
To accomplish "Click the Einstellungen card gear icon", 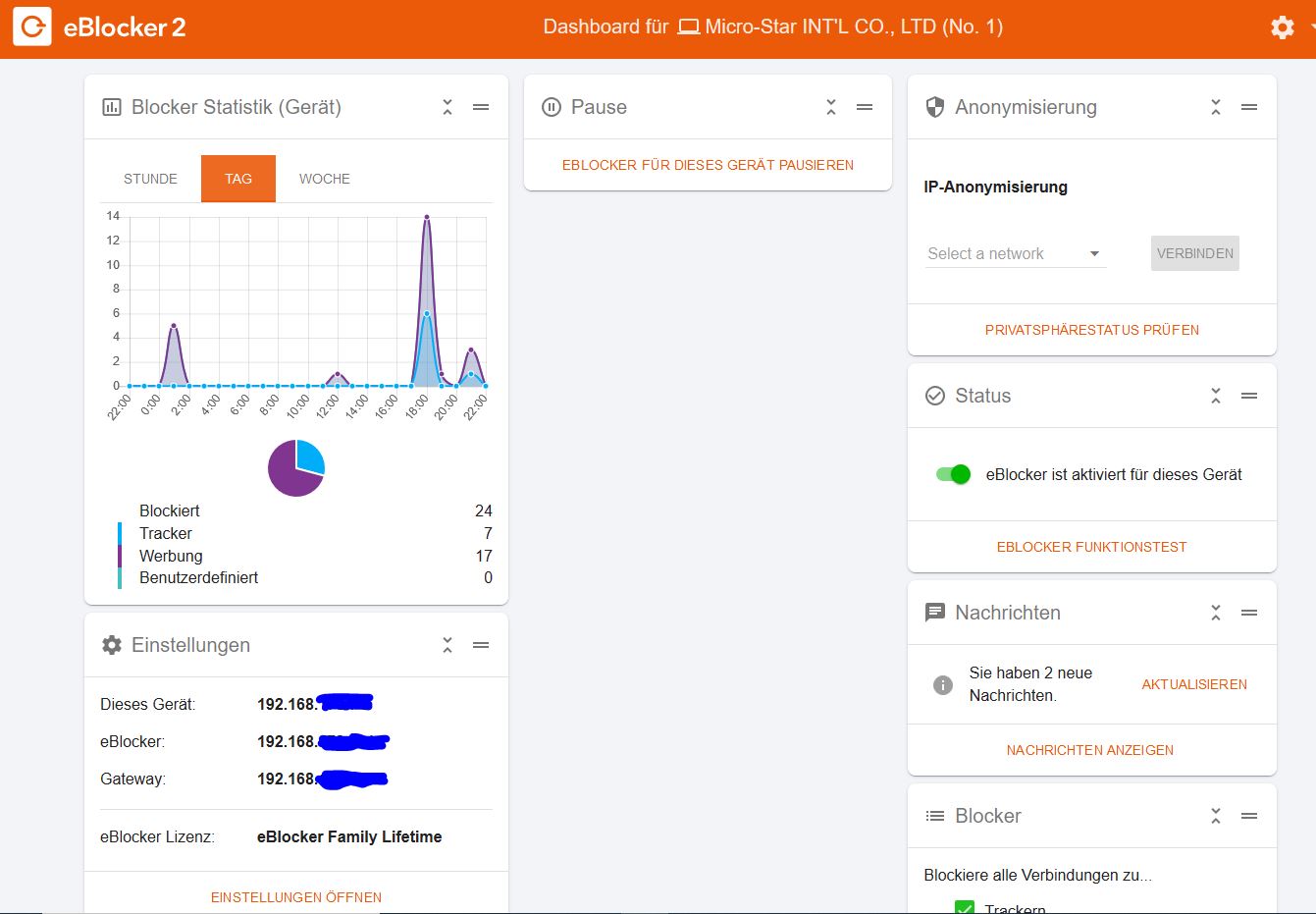I will pyautogui.click(x=112, y=645).
